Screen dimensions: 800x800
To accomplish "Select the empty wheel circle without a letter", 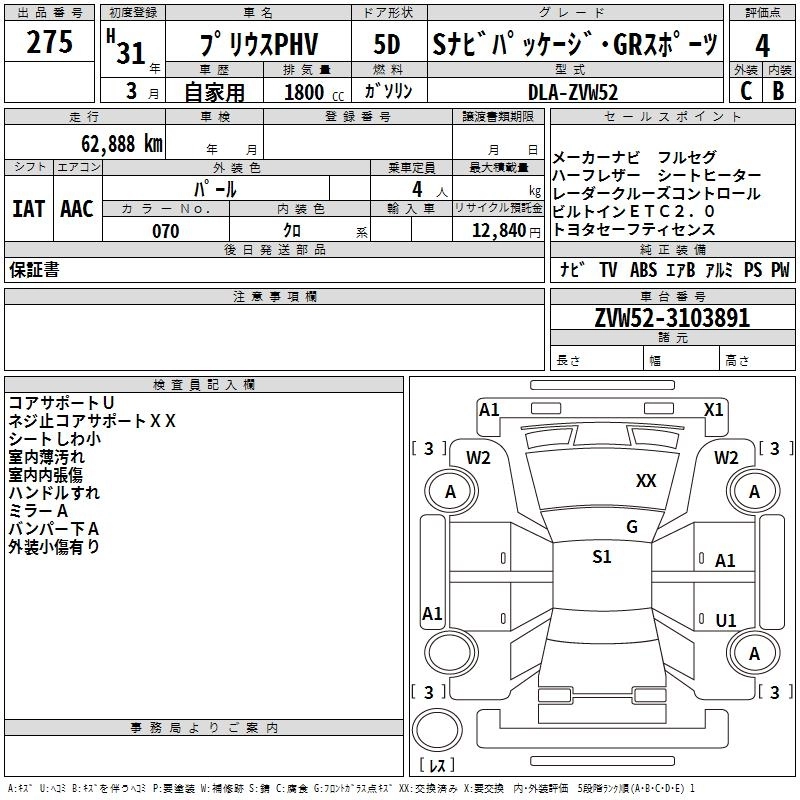I will tap(451, 653).
